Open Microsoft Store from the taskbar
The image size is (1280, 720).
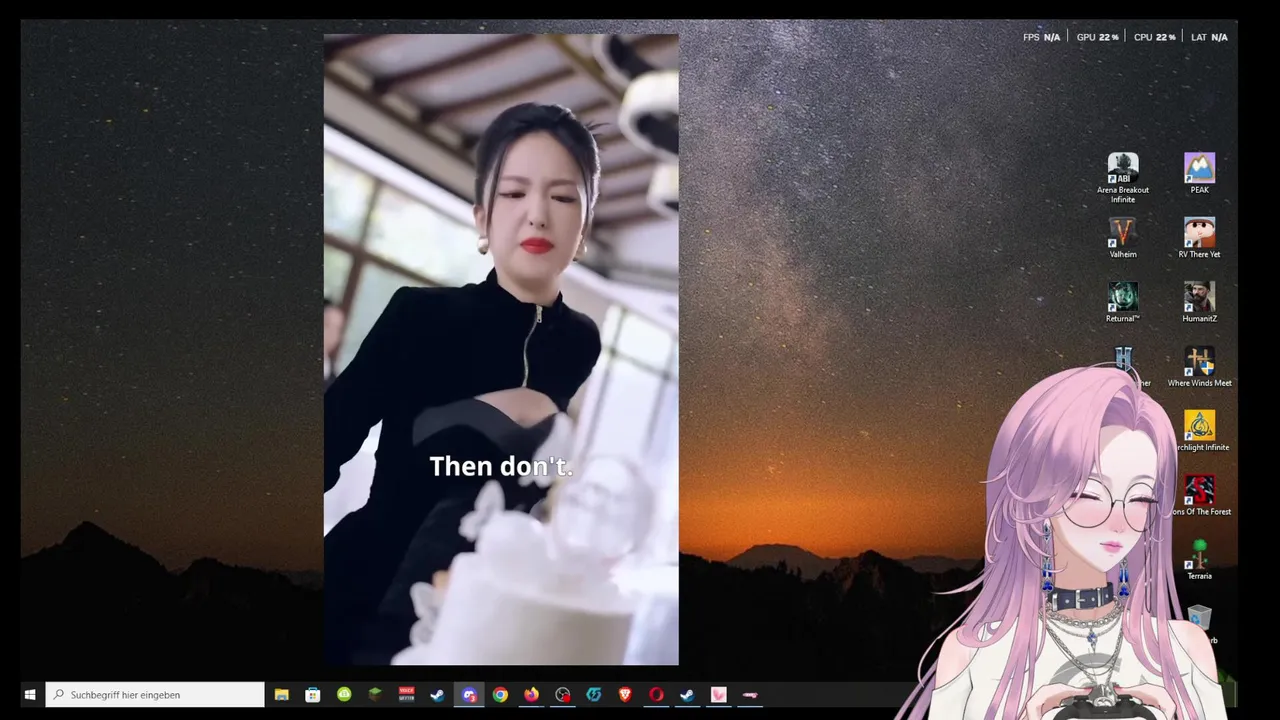tap(313, 695)
